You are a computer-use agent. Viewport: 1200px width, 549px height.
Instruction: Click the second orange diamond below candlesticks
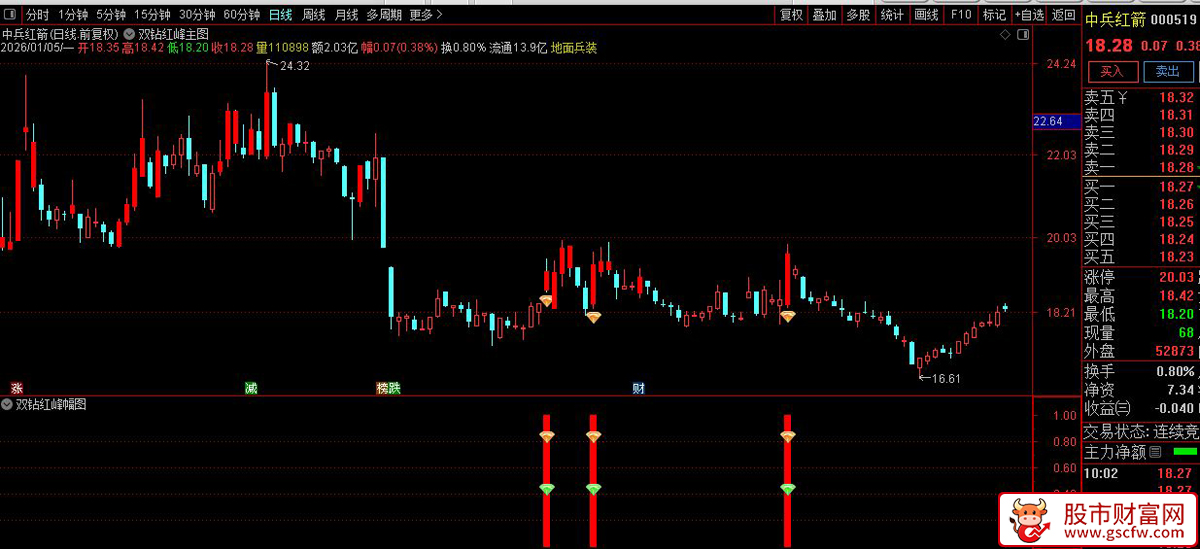[593, 316]
